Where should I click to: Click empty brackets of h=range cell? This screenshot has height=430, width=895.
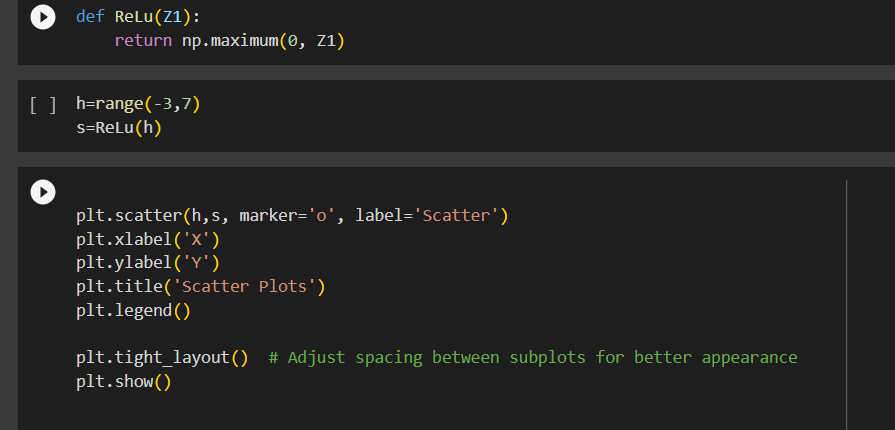43,105
